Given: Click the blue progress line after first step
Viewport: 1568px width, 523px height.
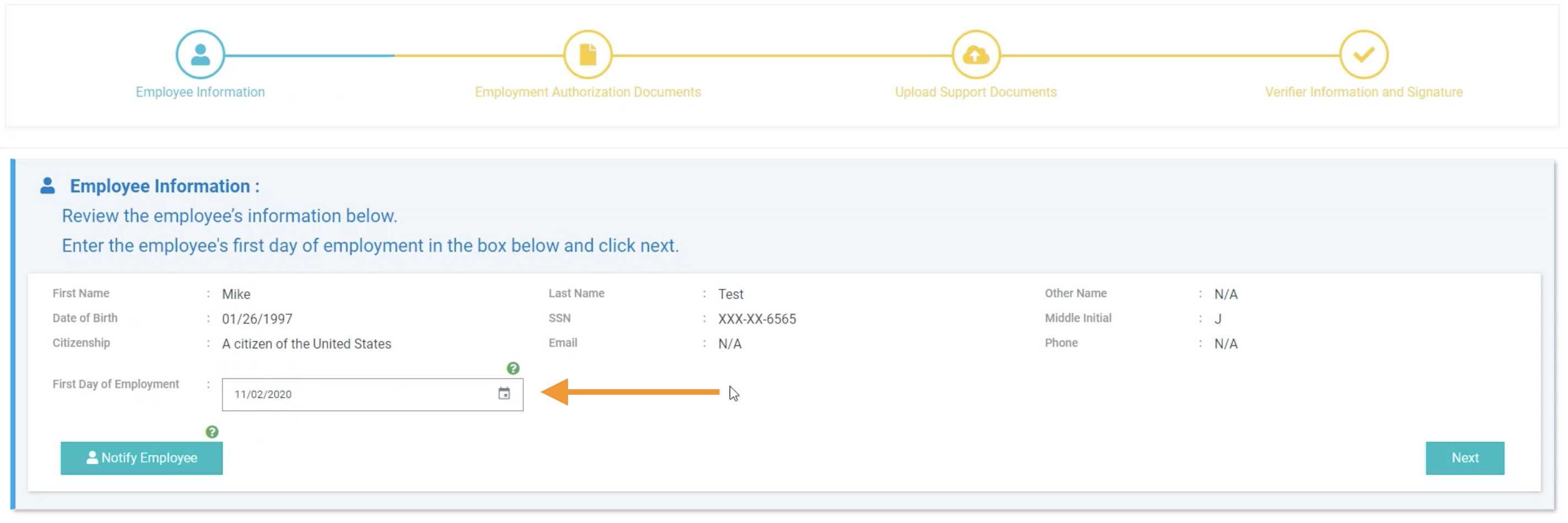Looking at the screenshot, I should 309,56.
